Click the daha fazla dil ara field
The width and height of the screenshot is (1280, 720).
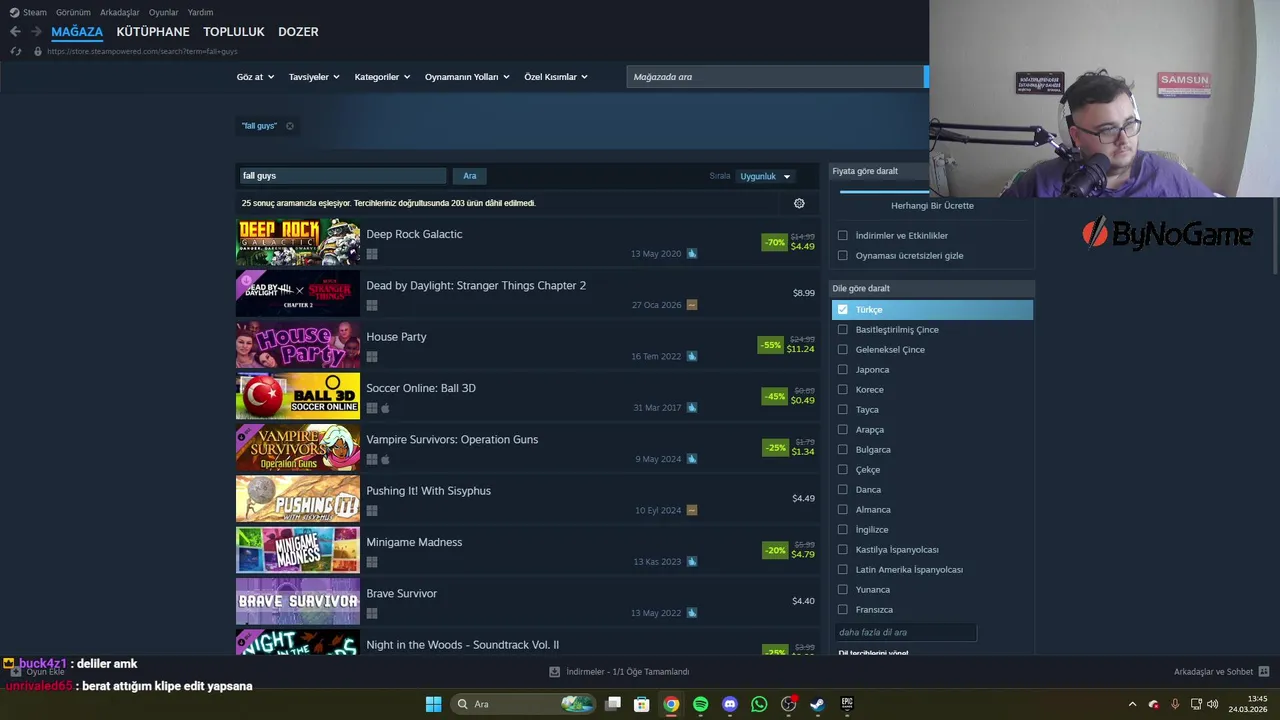coord(905,632)
